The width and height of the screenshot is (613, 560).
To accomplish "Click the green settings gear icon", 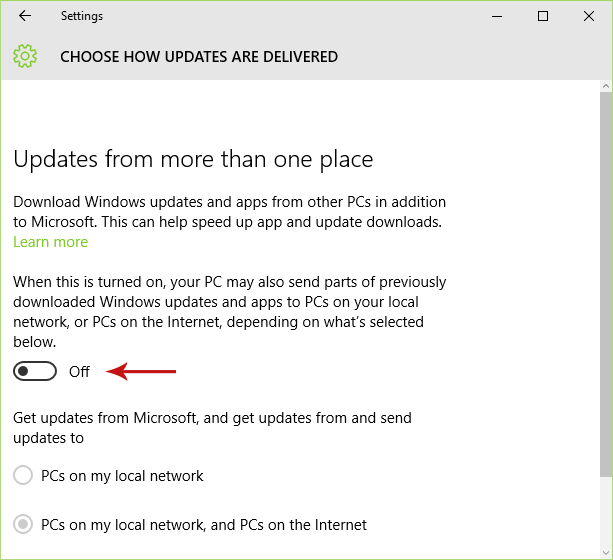I will [25, 57].
